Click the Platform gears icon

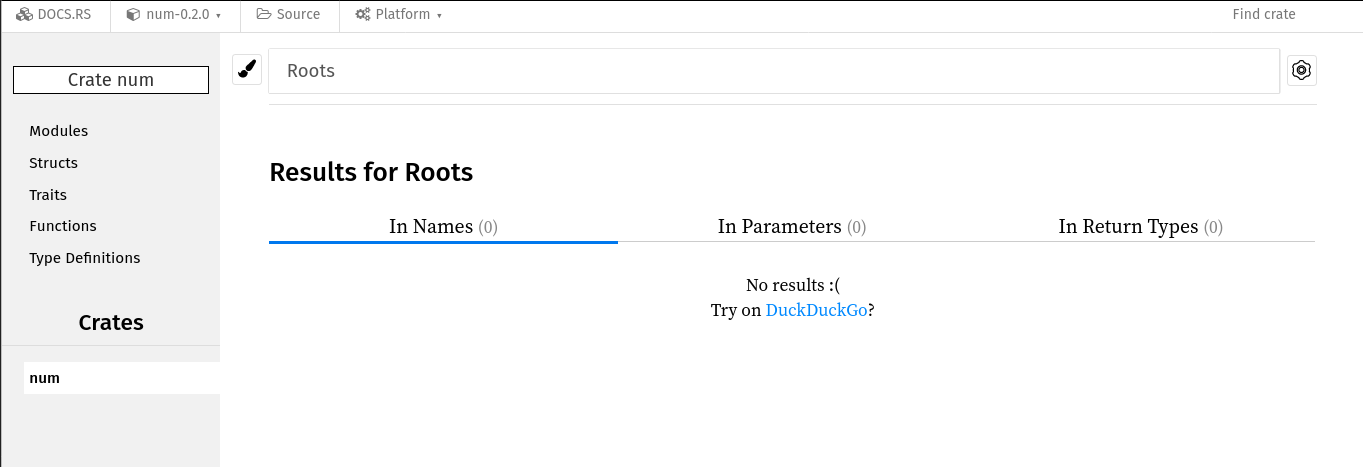click(x=363, y=15)
